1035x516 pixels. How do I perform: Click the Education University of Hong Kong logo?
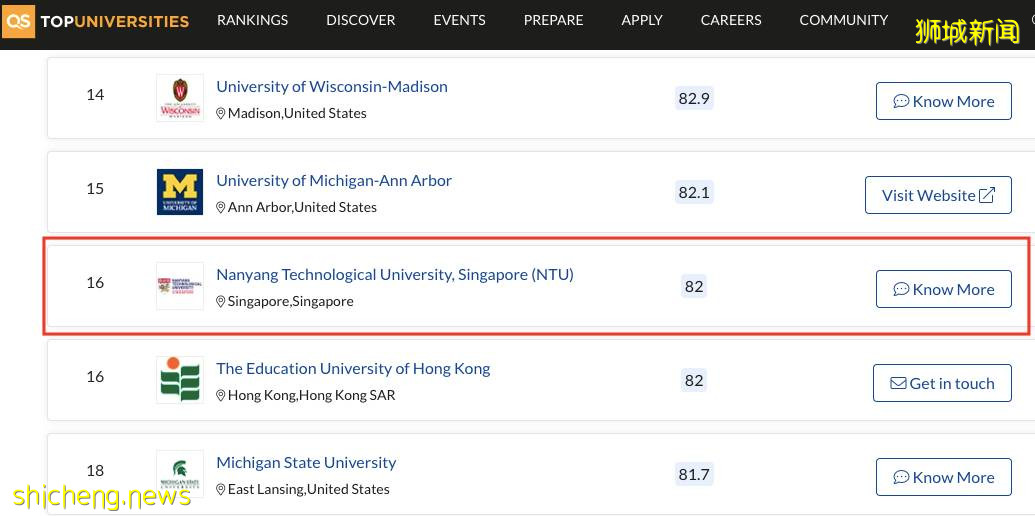pyautogui.click(x=180, y=380)
